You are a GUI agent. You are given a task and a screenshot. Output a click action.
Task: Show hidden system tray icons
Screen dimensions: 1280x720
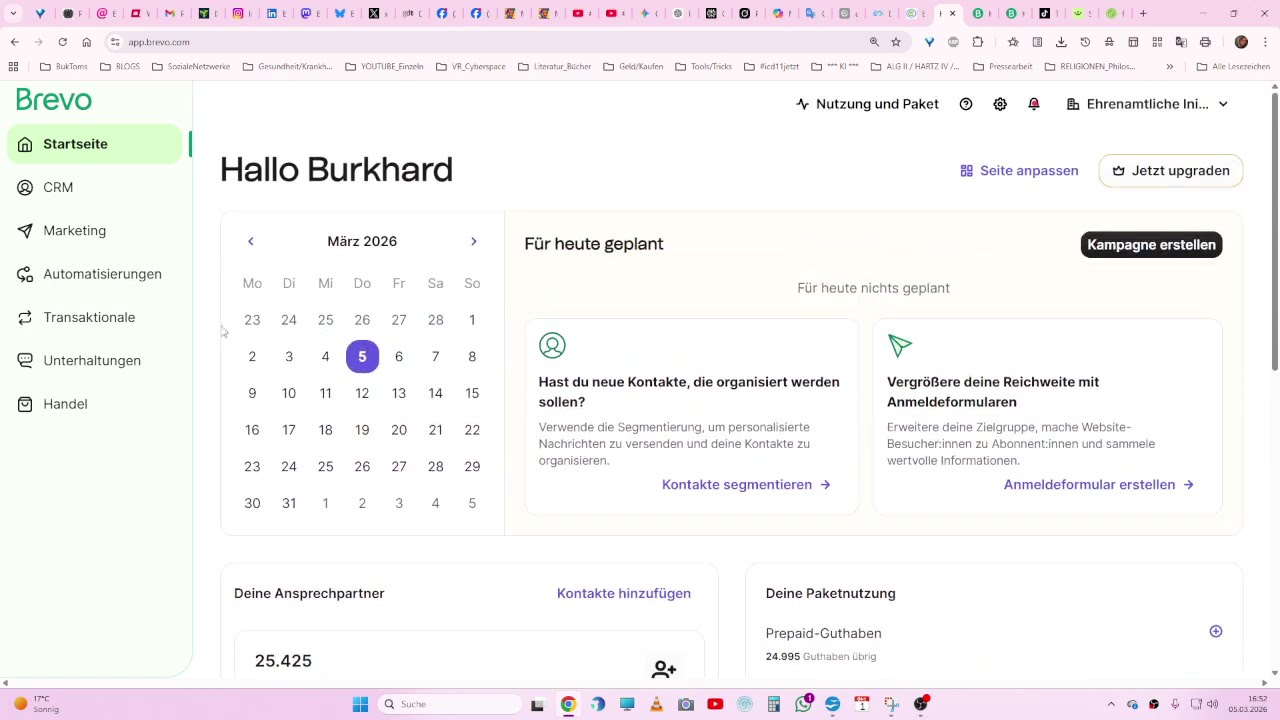[1111, 704]
